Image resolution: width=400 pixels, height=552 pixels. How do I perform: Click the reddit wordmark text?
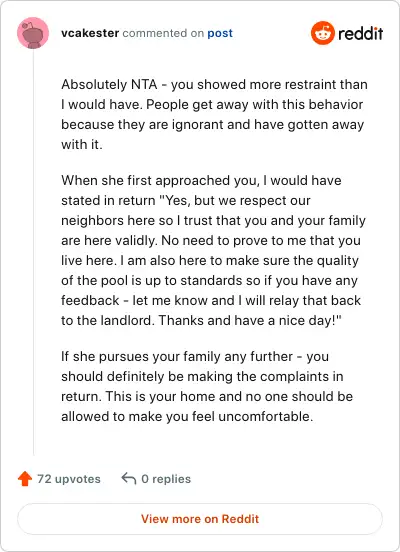coord(361,33)
